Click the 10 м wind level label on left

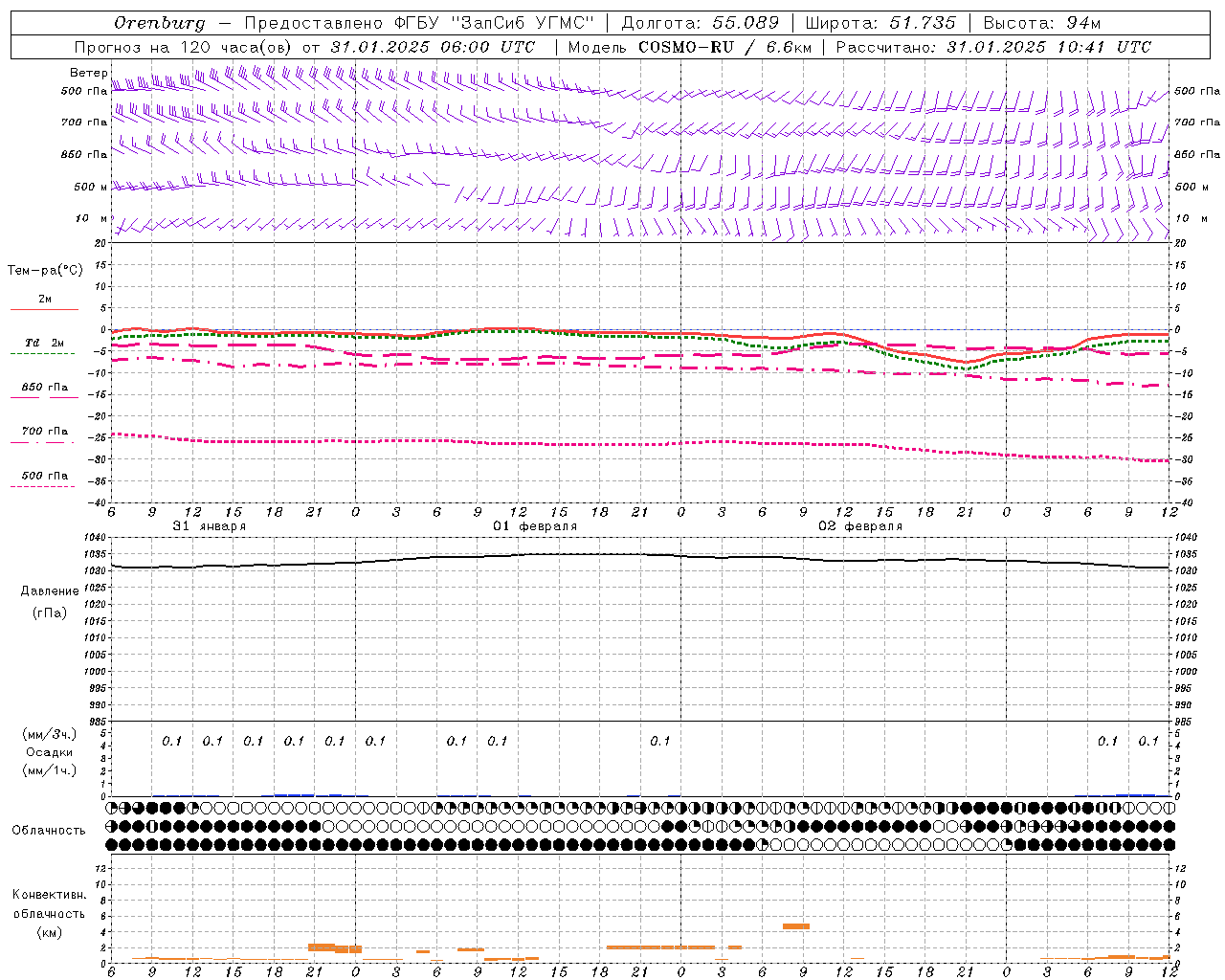[92, 218]
